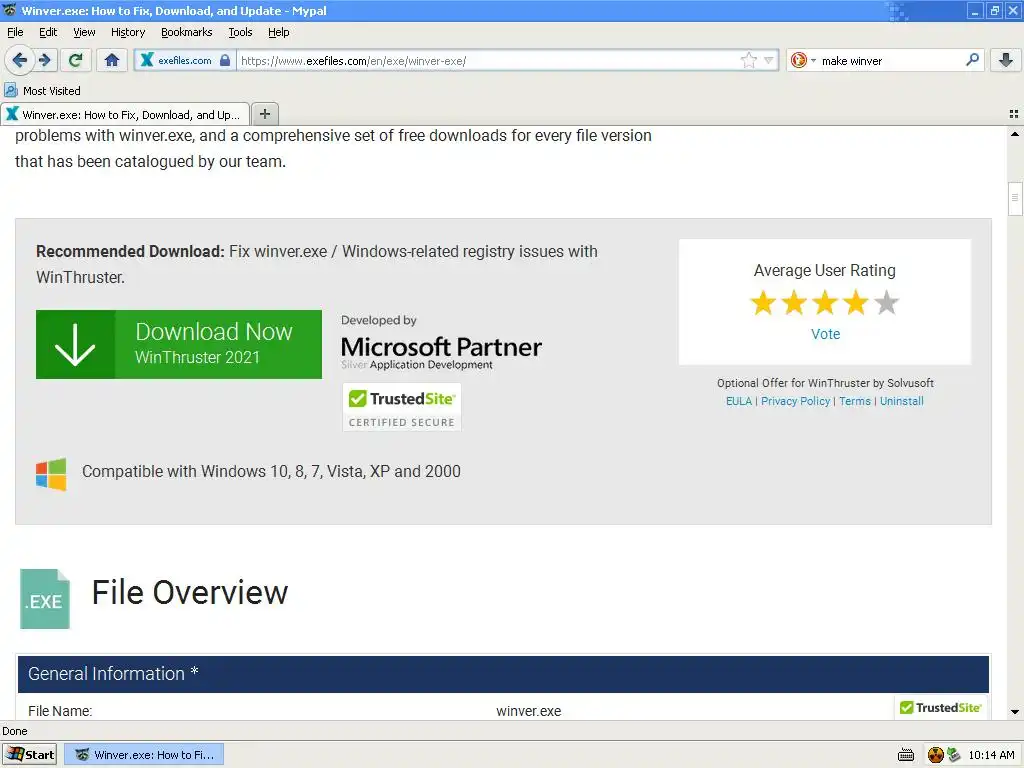Open the Help menu

[278, 32]
